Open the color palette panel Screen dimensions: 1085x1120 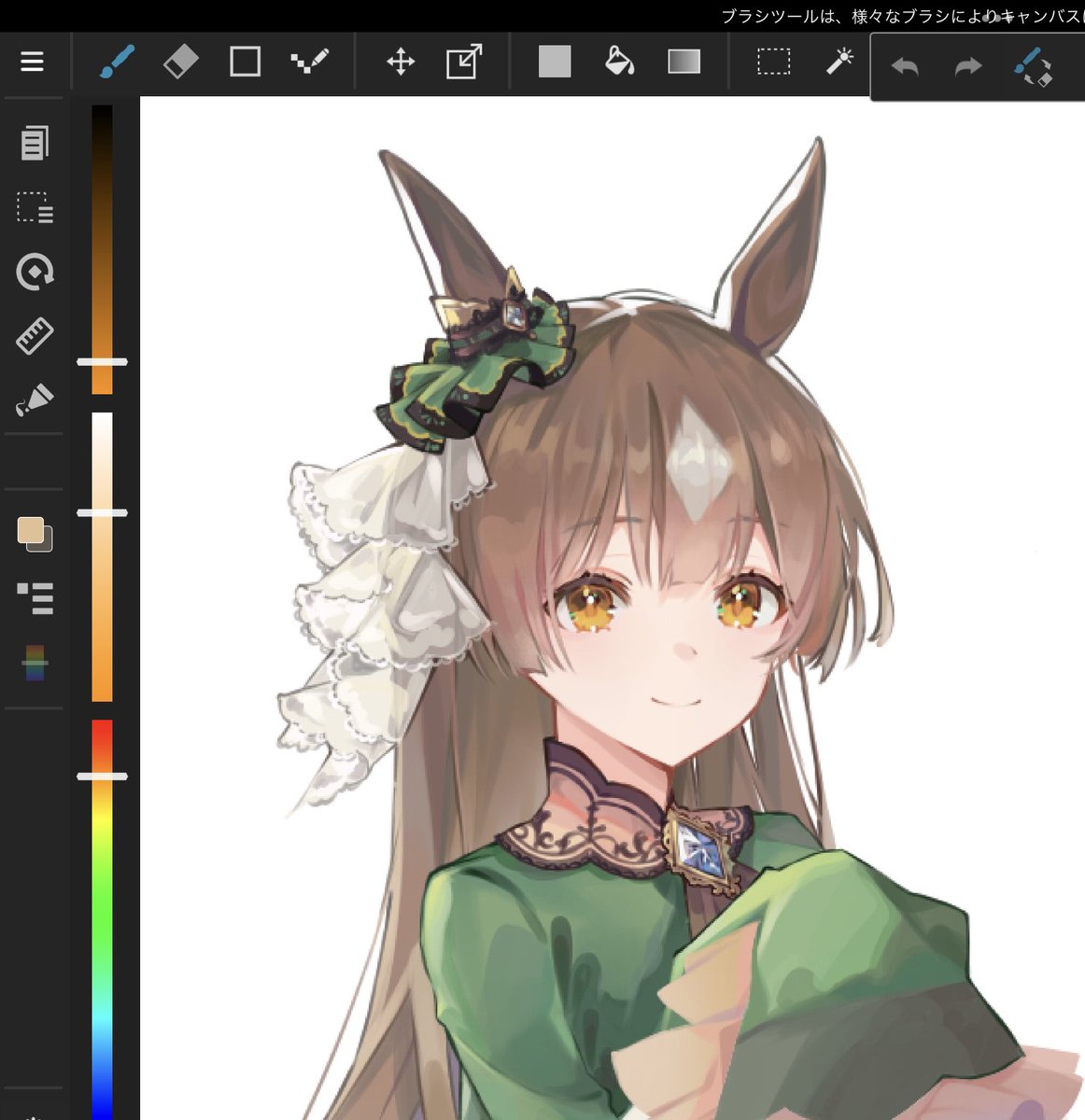click(x=35, y=663)
